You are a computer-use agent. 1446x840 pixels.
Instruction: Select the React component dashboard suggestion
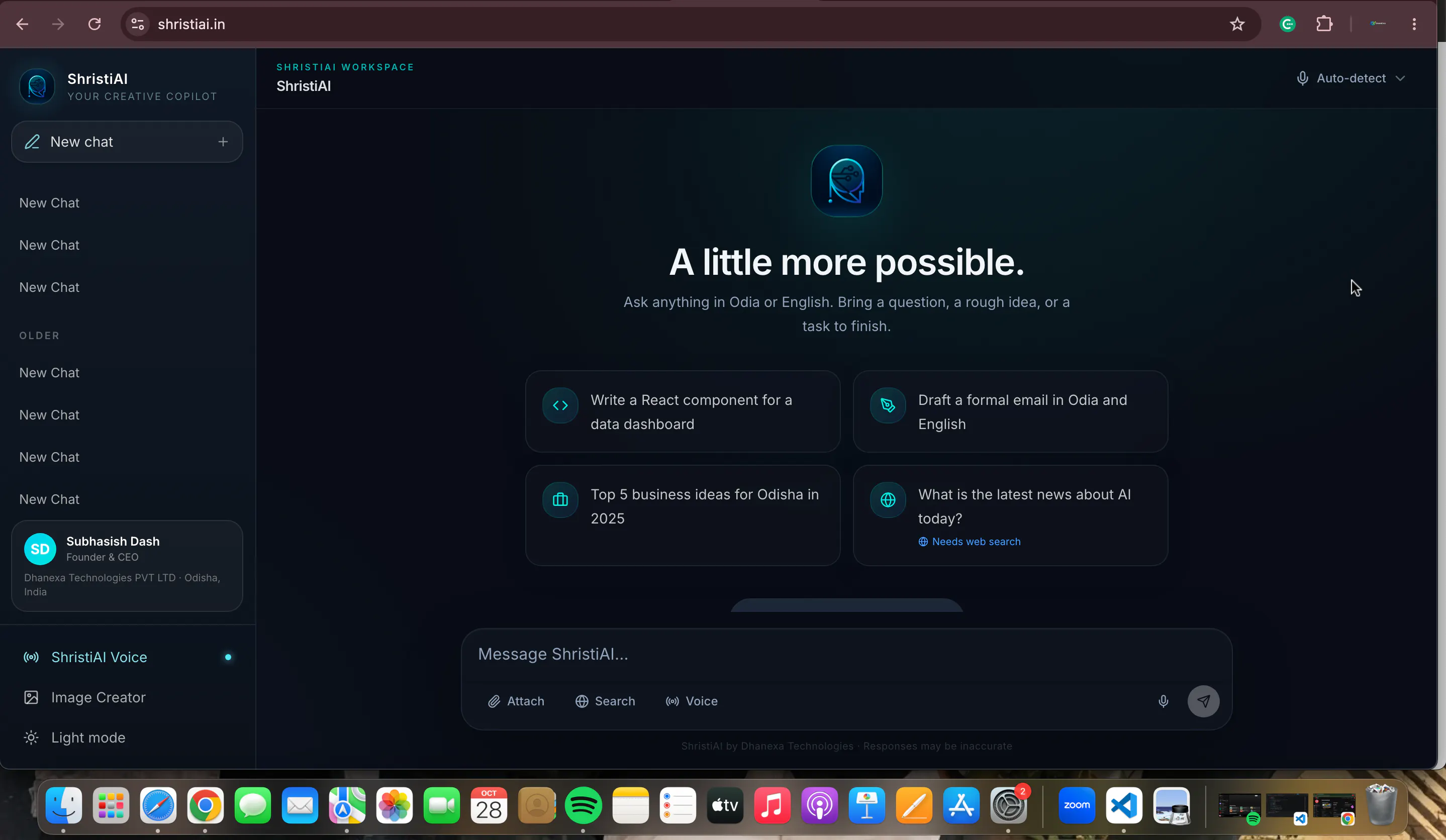click(683, 411)
